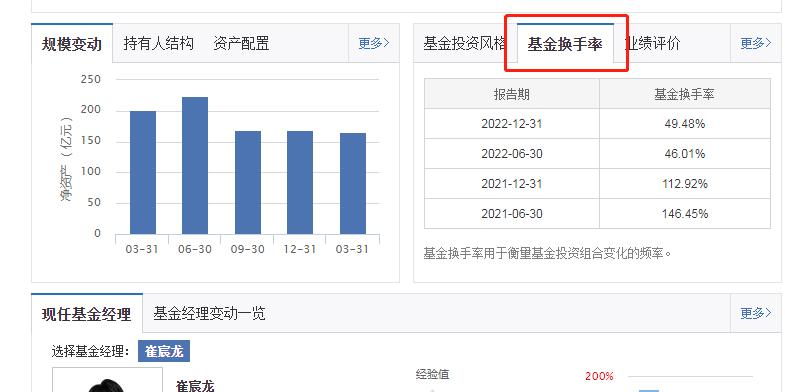Open the 持有人结构 tab
The height and width of the screenshot is (392, 785).
click(158, 44)
